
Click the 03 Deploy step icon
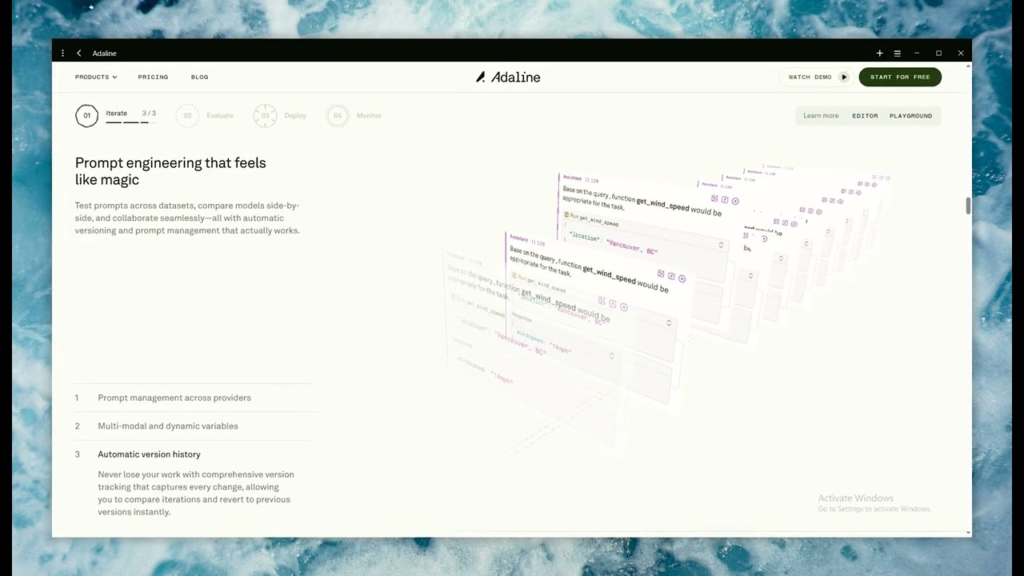[265, 115]
